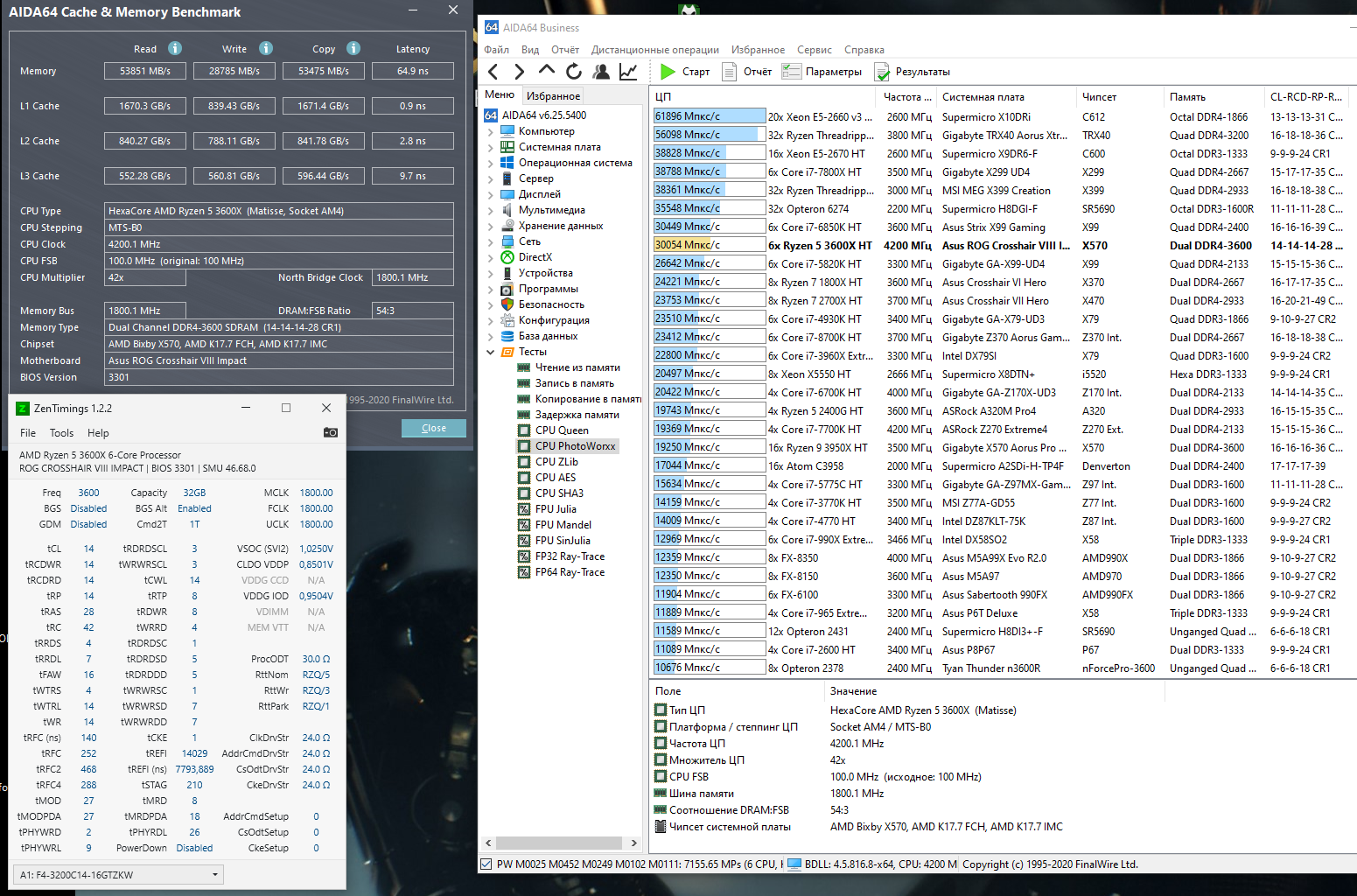Viewport: 1357px width, 896px height.
Task: Select CPU AES test in tree
Action: point(556,478)
